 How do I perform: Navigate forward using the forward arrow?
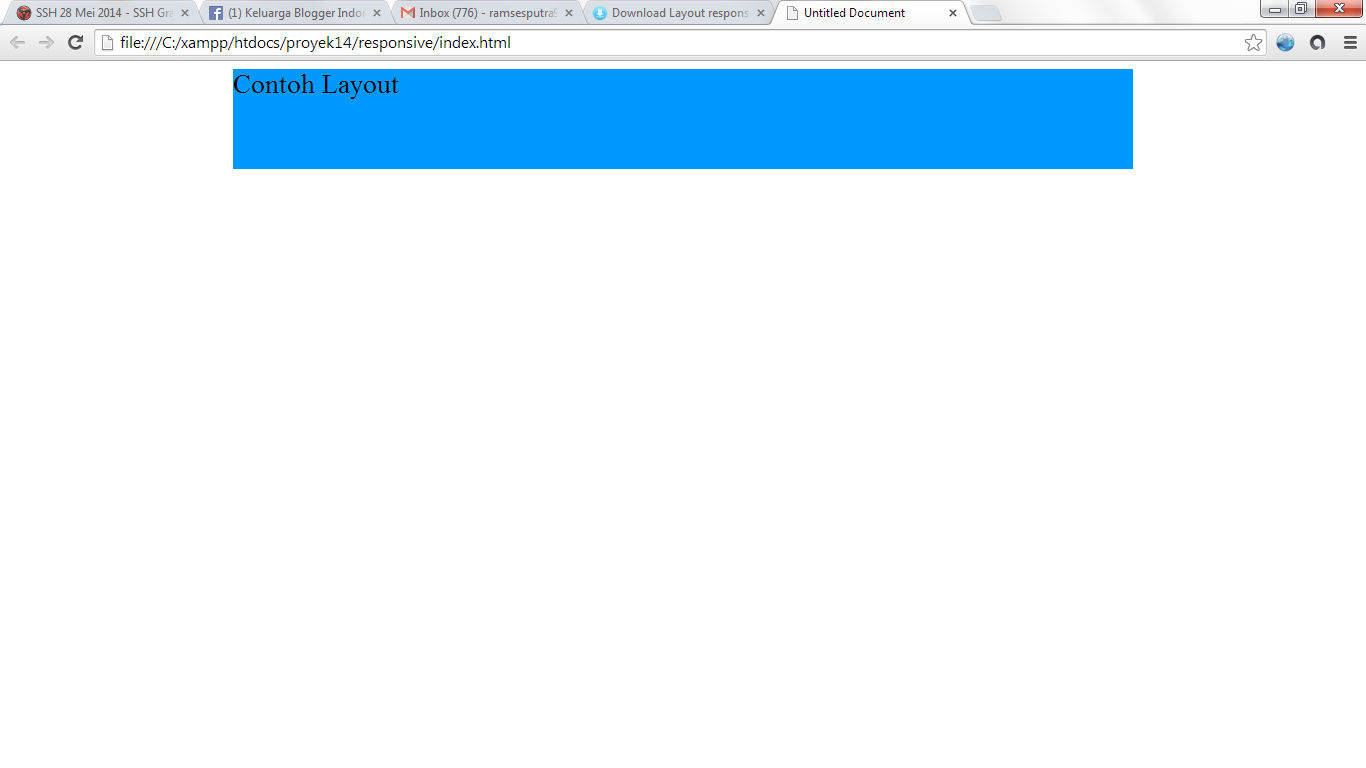(x=45, y=42)
